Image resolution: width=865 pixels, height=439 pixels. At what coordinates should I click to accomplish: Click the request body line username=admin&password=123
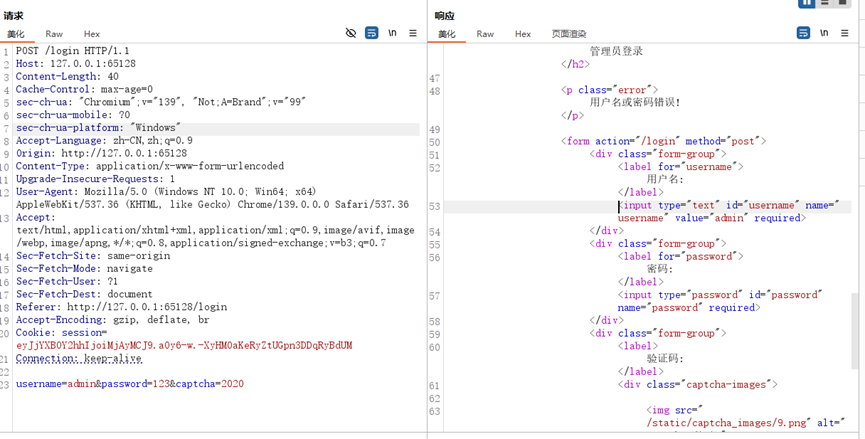(130, 384)
